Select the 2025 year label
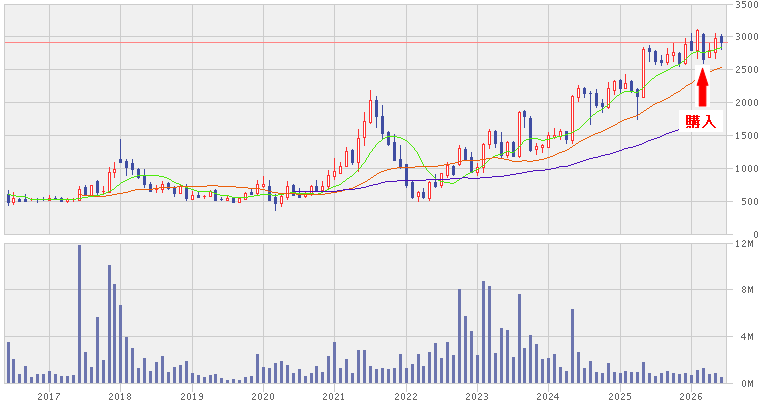 point(620,396)
